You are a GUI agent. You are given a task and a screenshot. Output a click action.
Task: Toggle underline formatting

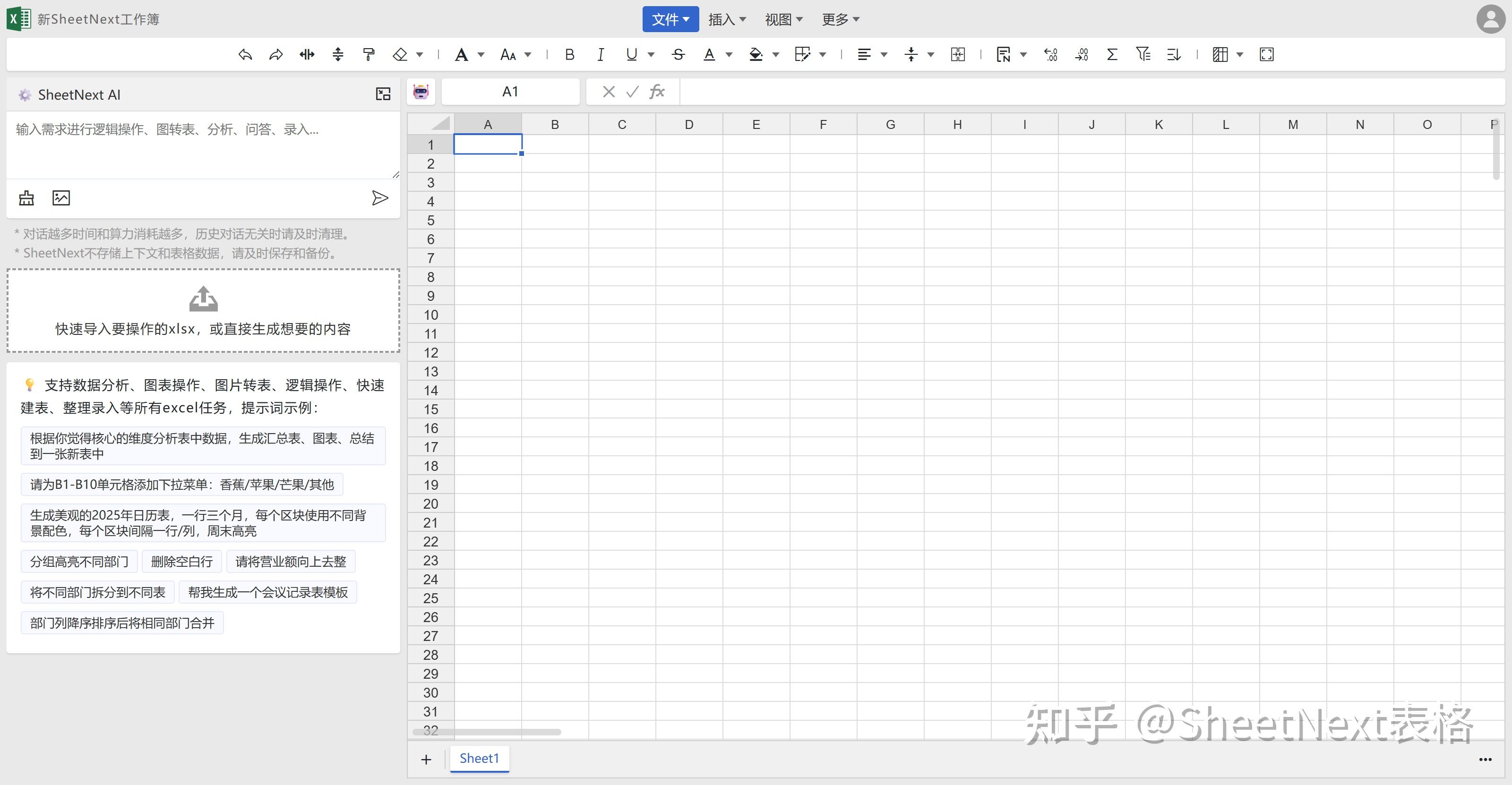(x=632, y=55)
